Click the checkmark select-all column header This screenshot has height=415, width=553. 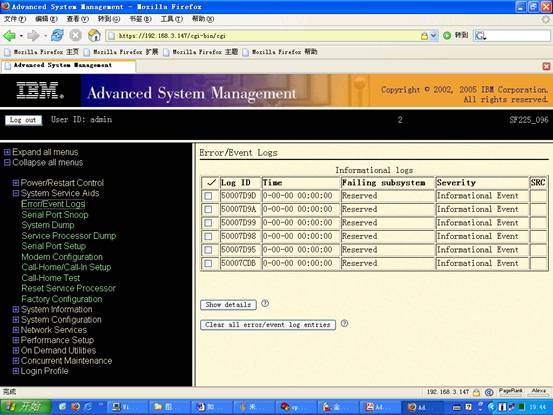[211, 183]
